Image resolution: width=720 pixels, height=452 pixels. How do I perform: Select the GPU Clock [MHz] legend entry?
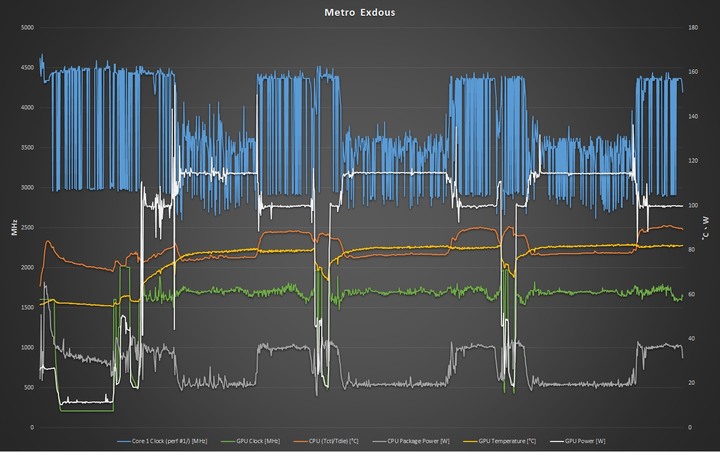click(250, 441)
